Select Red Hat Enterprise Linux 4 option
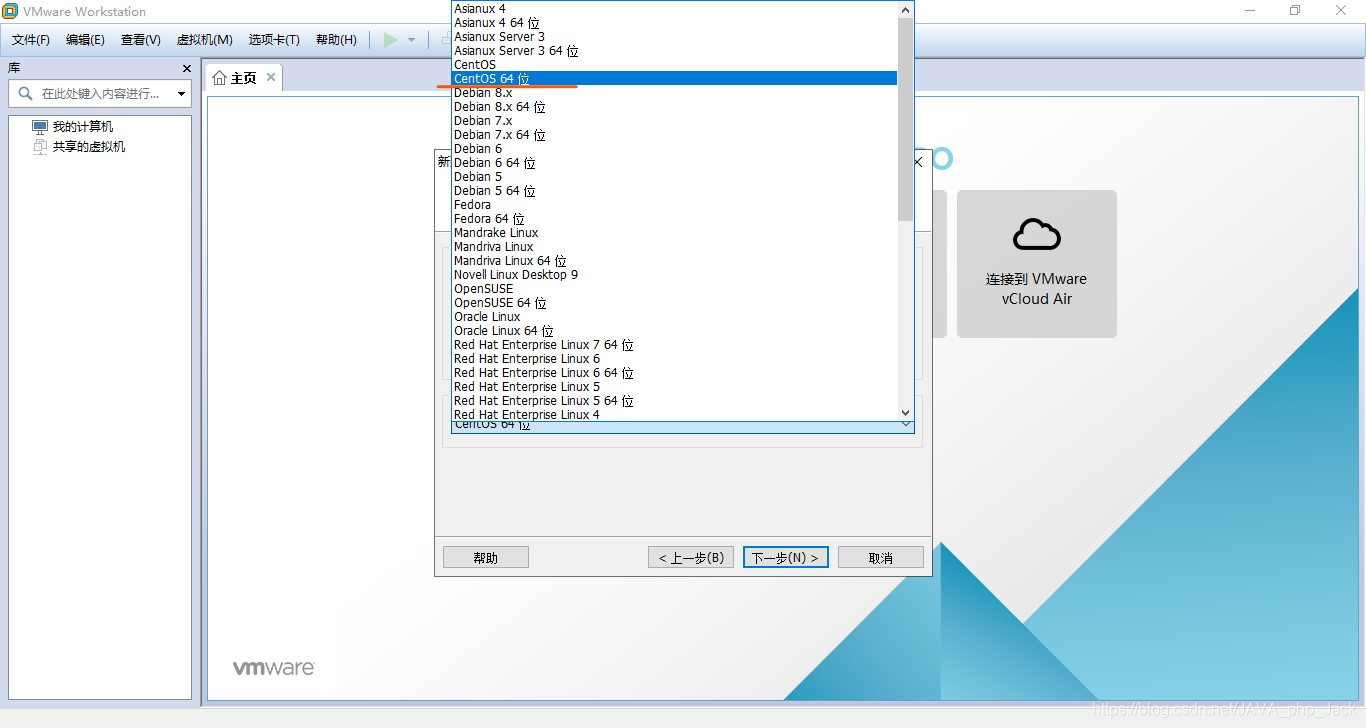The width and height of the screenshot is (1366, 728). click(x=675, y=414)
